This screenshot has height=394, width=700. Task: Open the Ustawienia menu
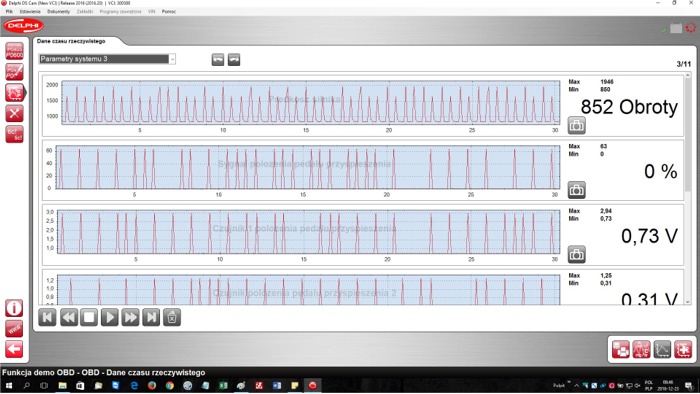[x=30, y=12]
